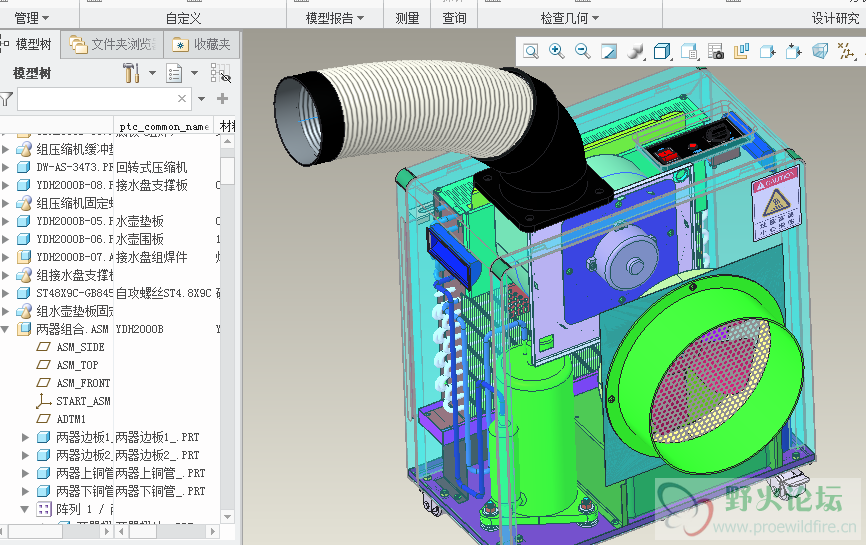Toggle the model tree show/hide eye icon

[221, 73]
